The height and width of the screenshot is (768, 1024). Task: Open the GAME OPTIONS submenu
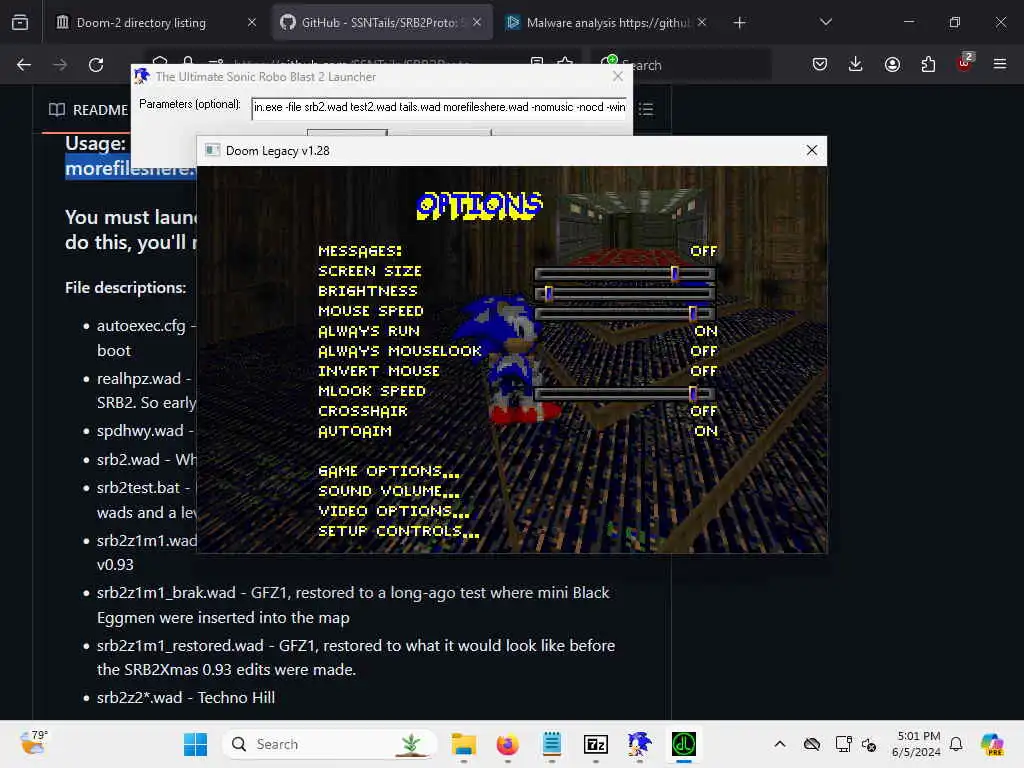[x=389, y=471]
